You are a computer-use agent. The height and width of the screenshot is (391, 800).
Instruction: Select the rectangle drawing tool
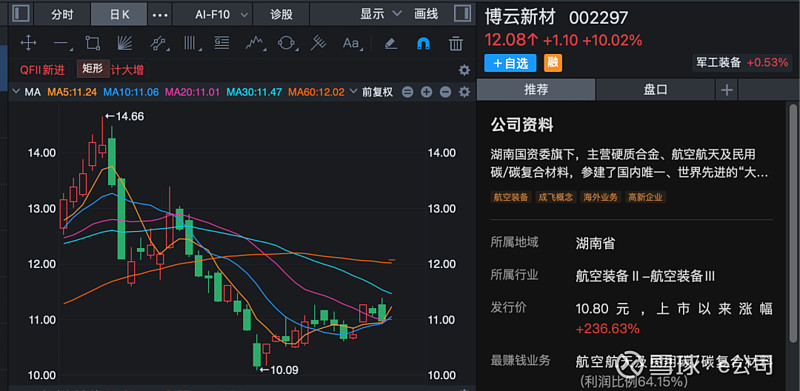92,43
